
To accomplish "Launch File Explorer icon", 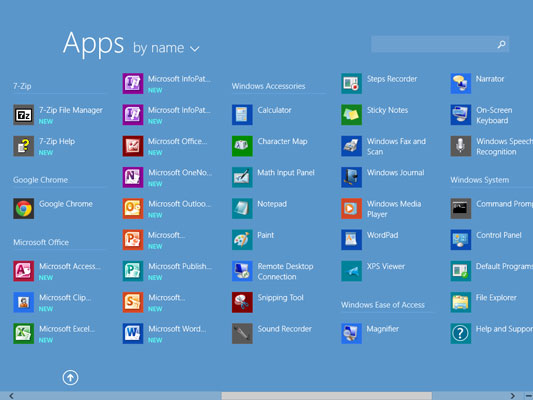I will [x=461, y=302].
